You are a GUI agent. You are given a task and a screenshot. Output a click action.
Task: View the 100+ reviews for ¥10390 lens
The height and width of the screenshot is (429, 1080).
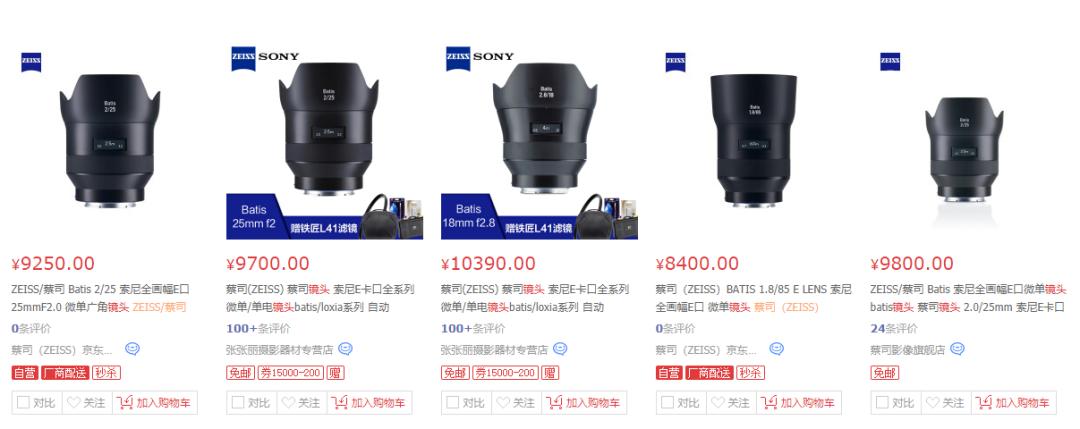click(472, 328)
